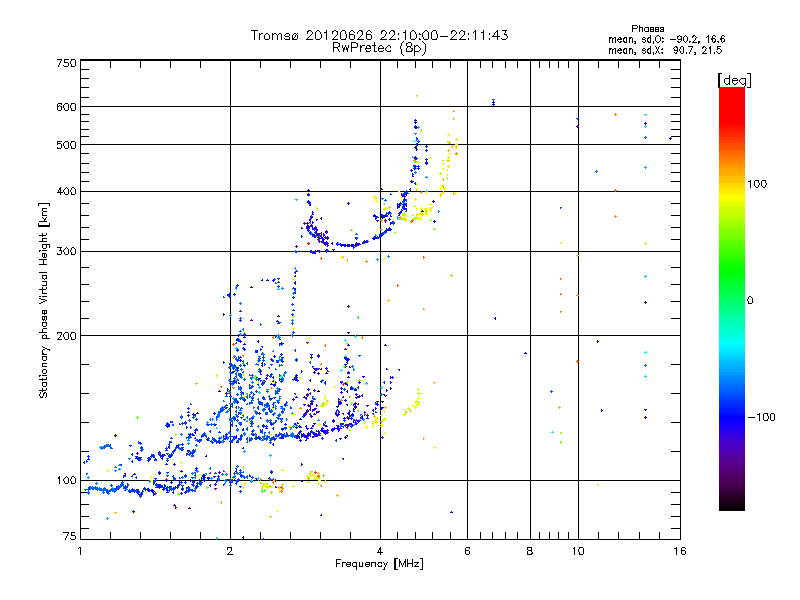This screenshot has width=800, height=600.
Task: Click the x-axis label "16"
Action: 680,551
